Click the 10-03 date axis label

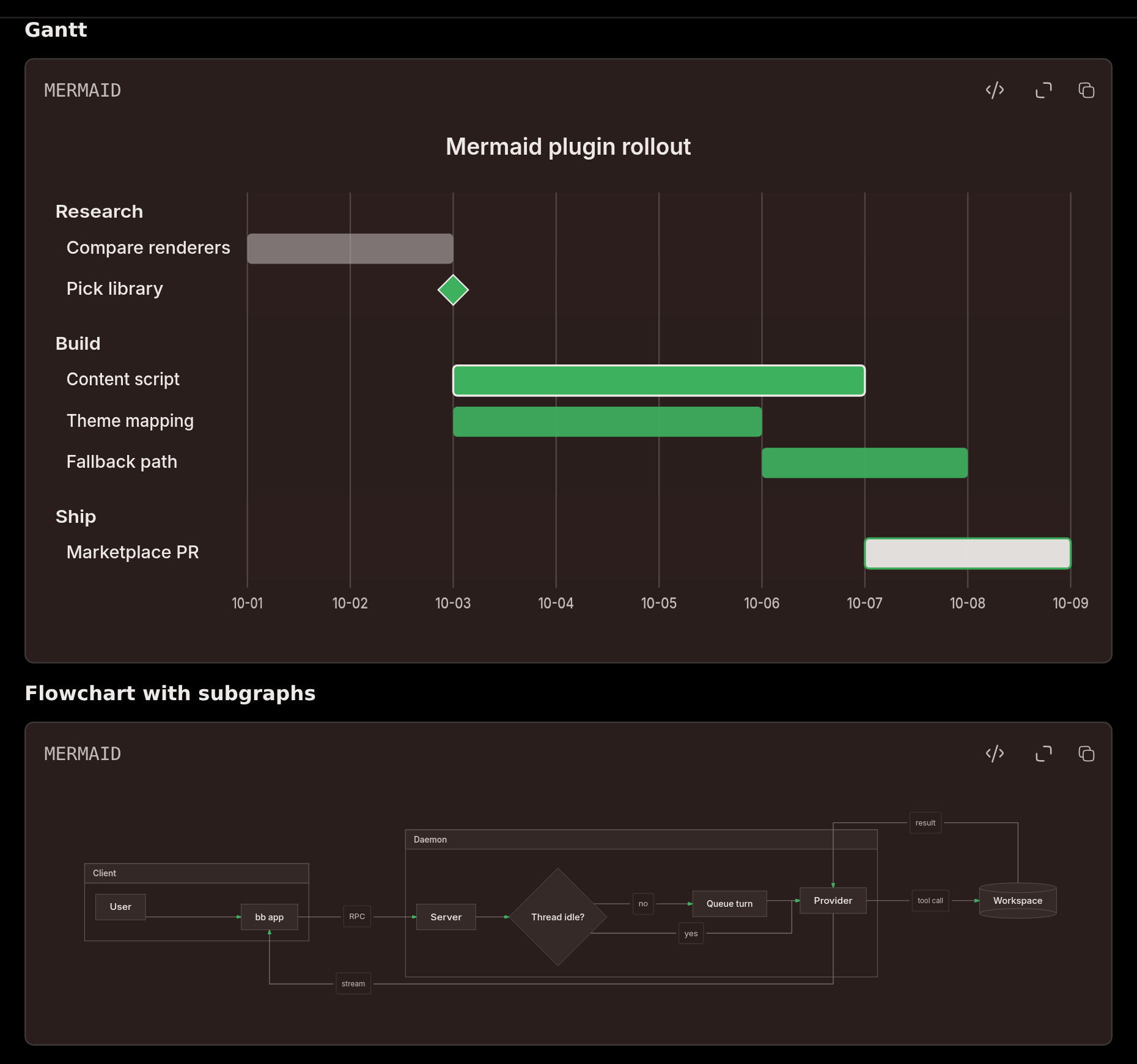click(x=453, y=604)
